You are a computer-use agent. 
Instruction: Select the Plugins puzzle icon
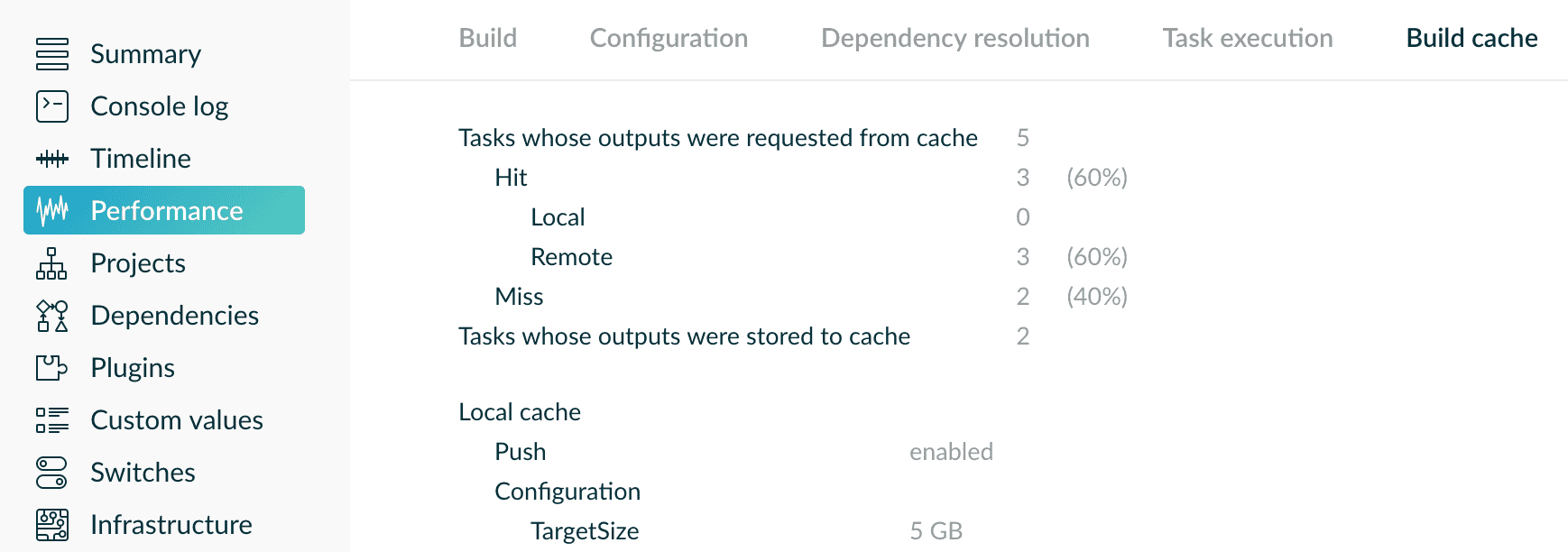coord(52,368)
